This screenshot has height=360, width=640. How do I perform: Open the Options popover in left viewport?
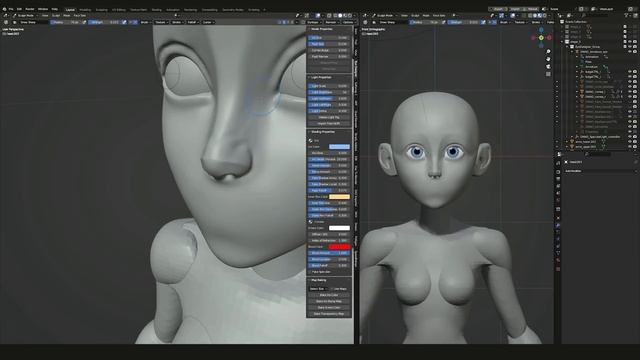coord(348,22)
